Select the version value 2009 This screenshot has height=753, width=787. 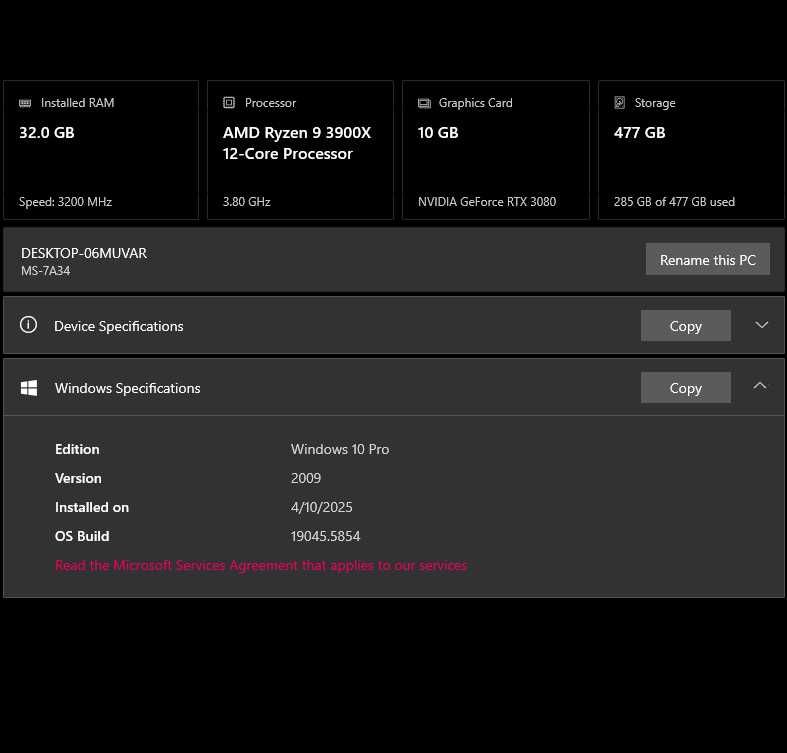pyautogui.click(x=306, y=478)
